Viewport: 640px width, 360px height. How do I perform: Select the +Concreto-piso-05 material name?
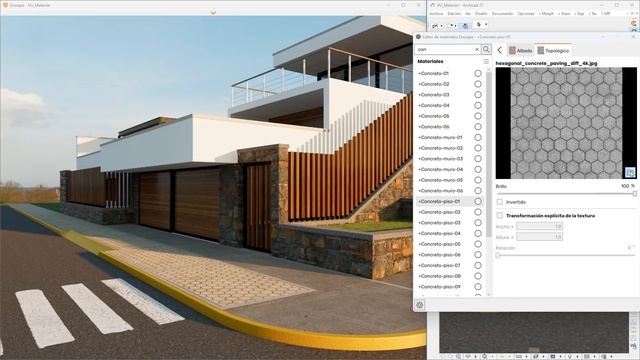(439, 244)
